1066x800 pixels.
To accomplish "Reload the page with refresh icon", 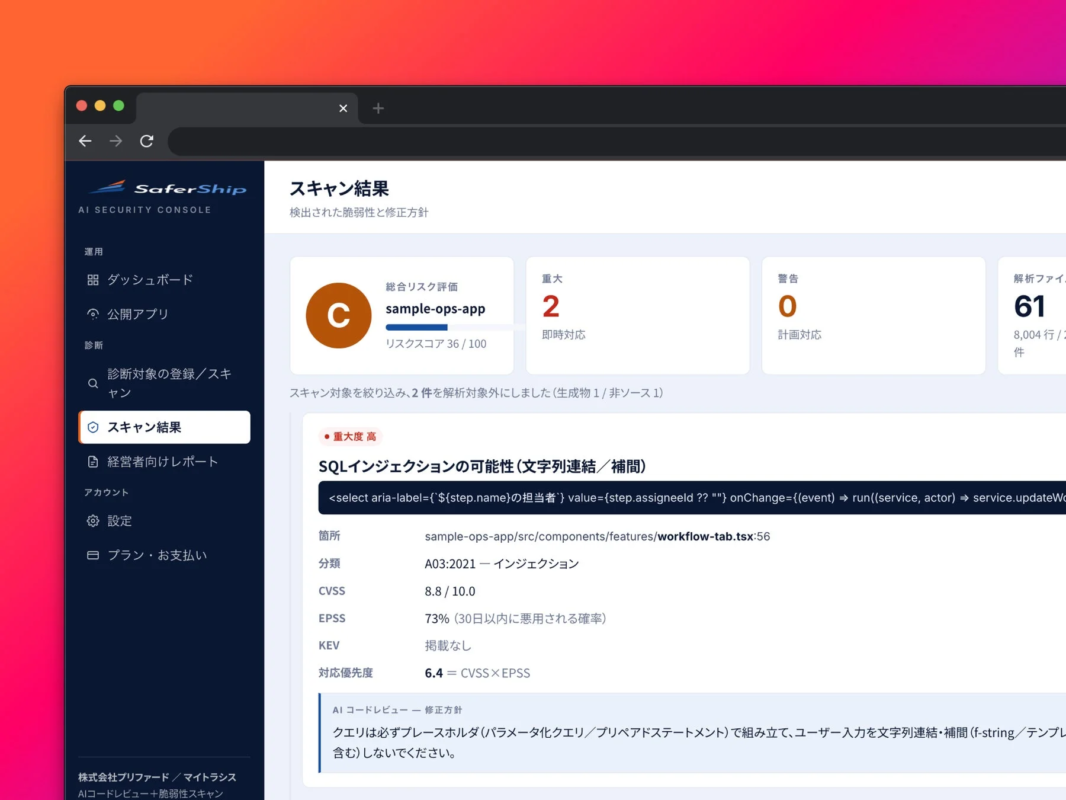I will click(146, 141).
